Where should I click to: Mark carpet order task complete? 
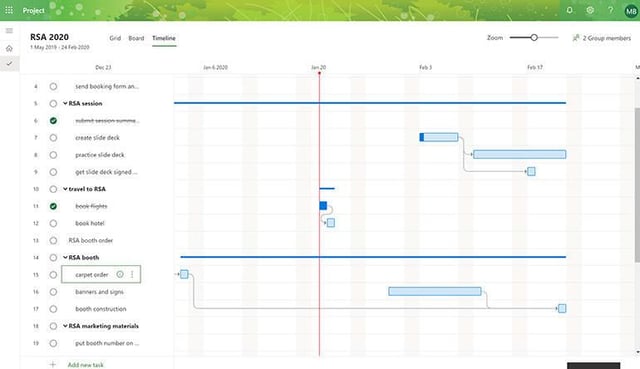click(53, 275)
